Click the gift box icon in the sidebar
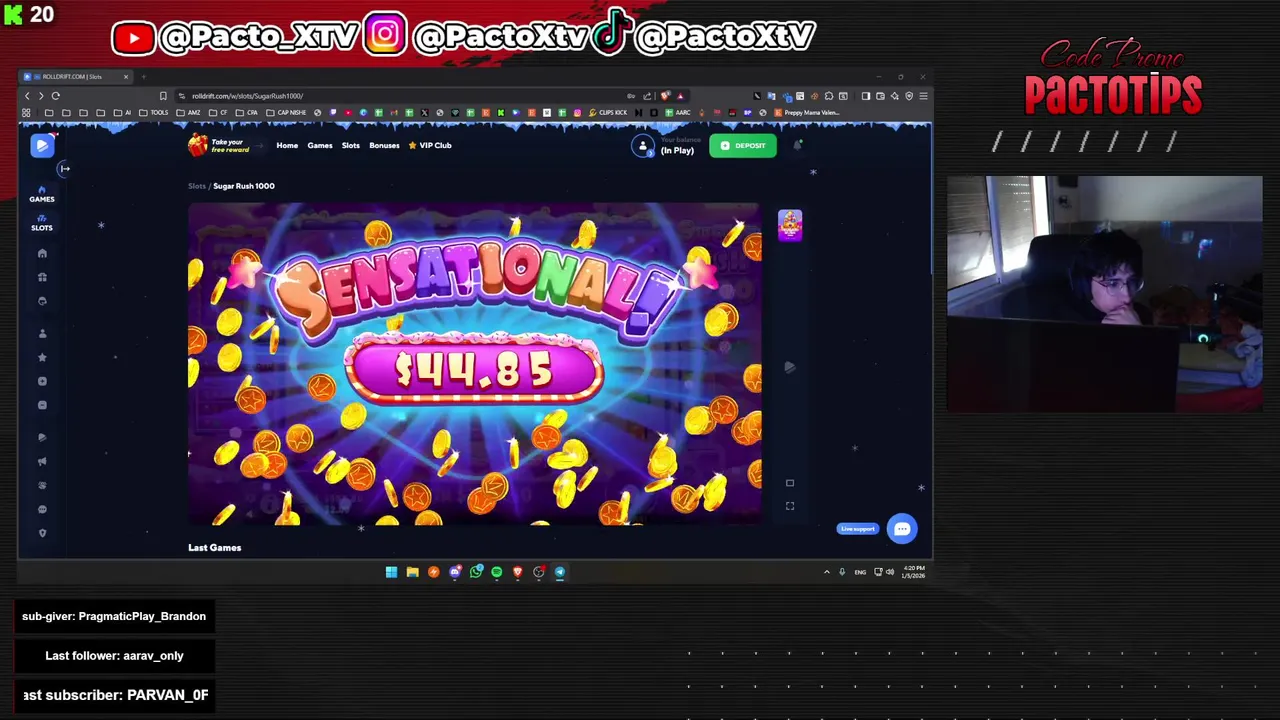This screenshot has width=1280, height=720. [x=42, y=277]
